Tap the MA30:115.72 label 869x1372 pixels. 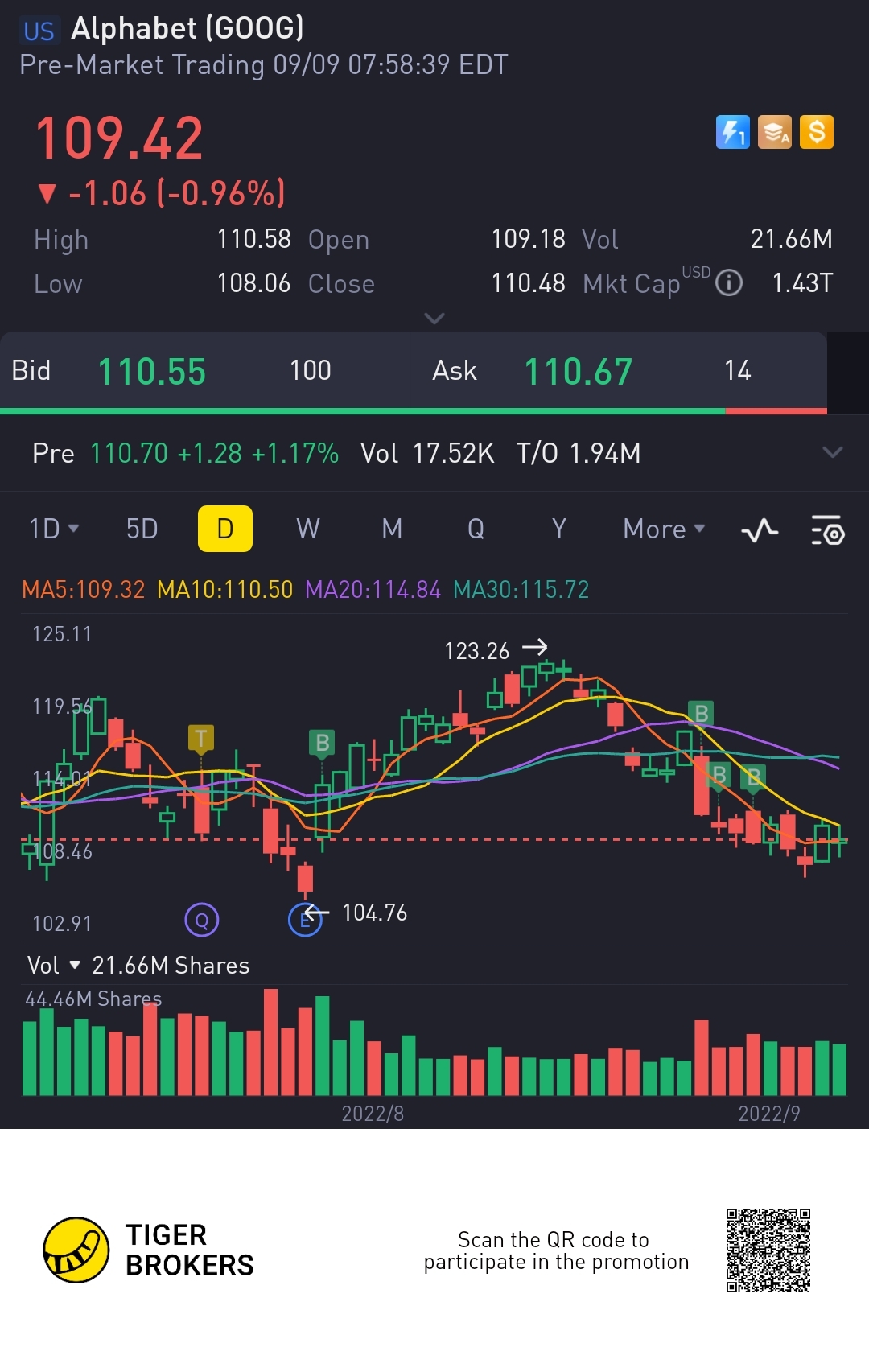pos(521,590)
